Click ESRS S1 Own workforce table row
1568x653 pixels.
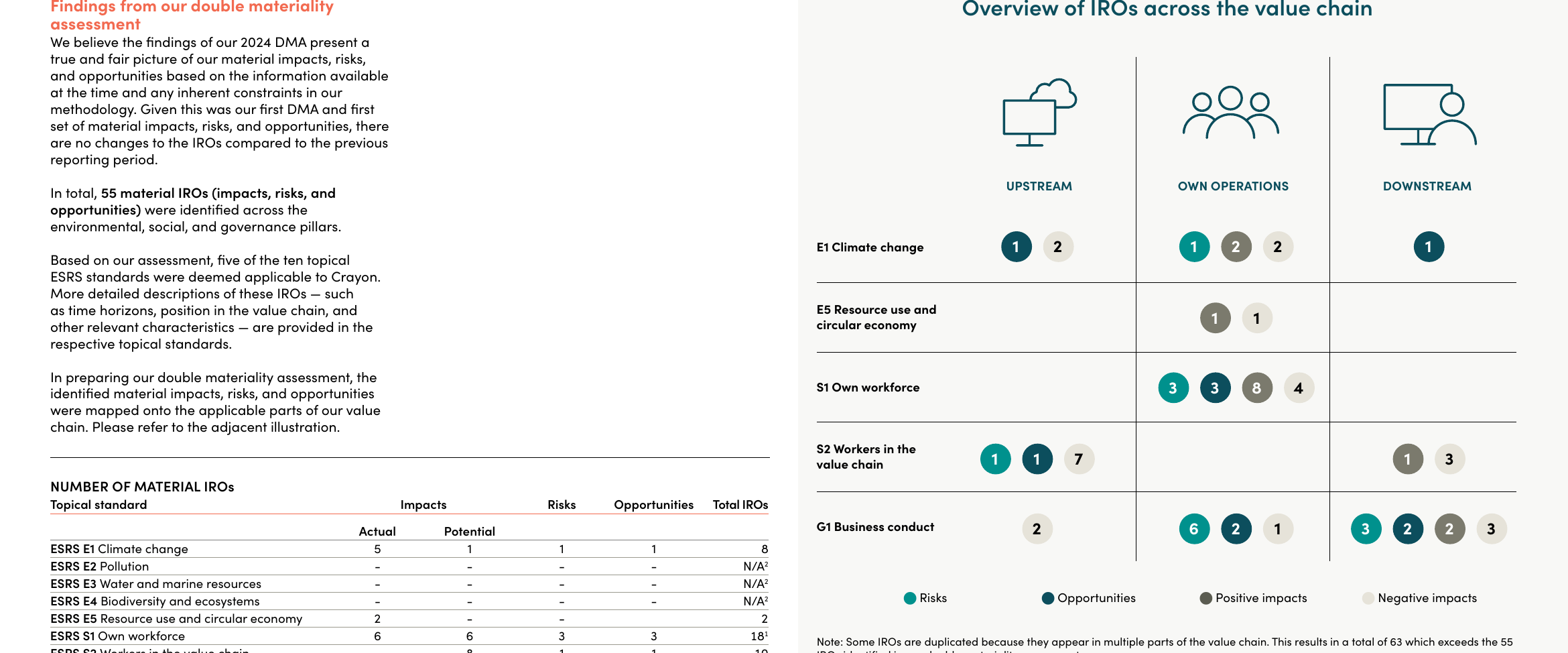[409, 636]
